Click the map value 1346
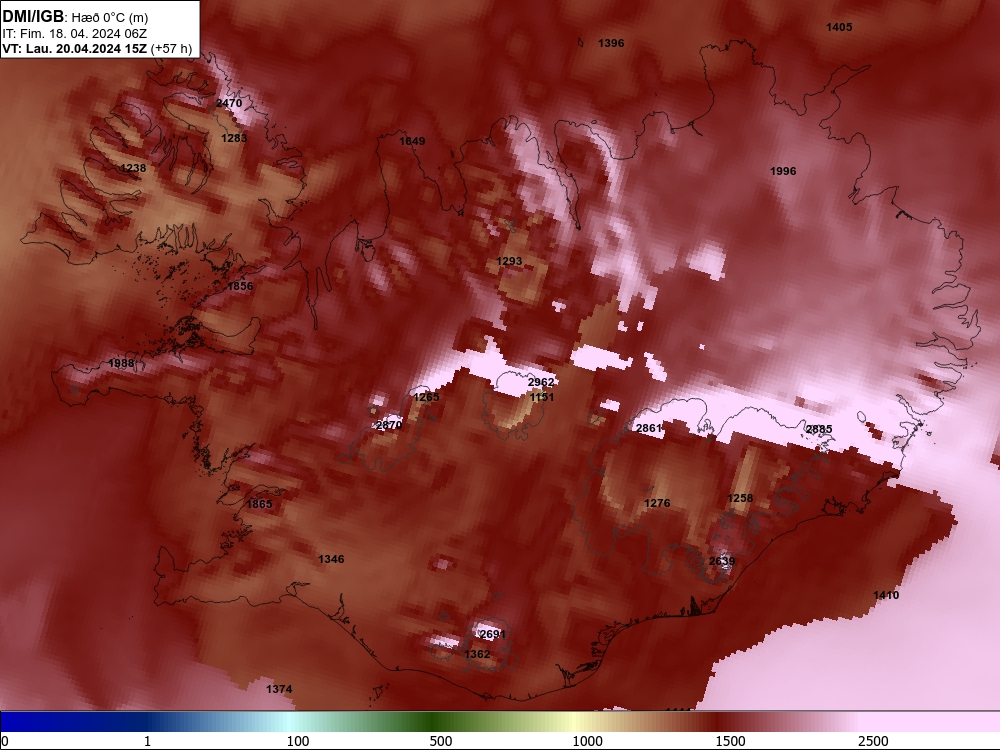Screen dimensions: 1000x750 [331, 559]
